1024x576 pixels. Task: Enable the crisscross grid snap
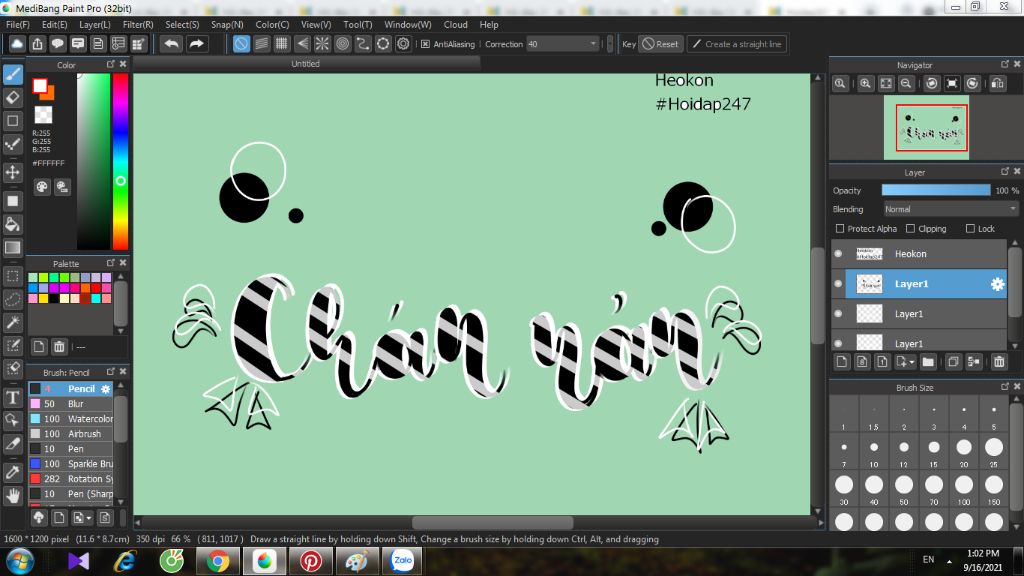(x=281, y=44)
